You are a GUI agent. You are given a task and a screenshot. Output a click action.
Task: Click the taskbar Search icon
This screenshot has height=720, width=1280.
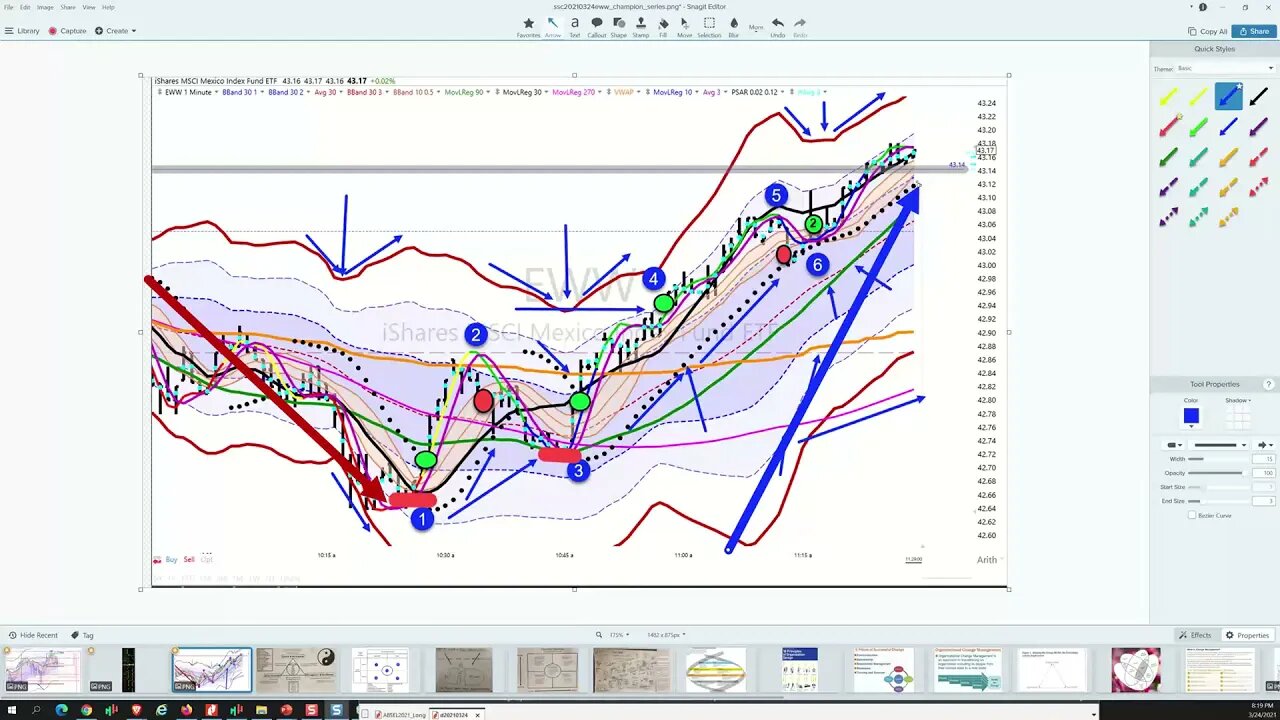[x=36, y=710]
